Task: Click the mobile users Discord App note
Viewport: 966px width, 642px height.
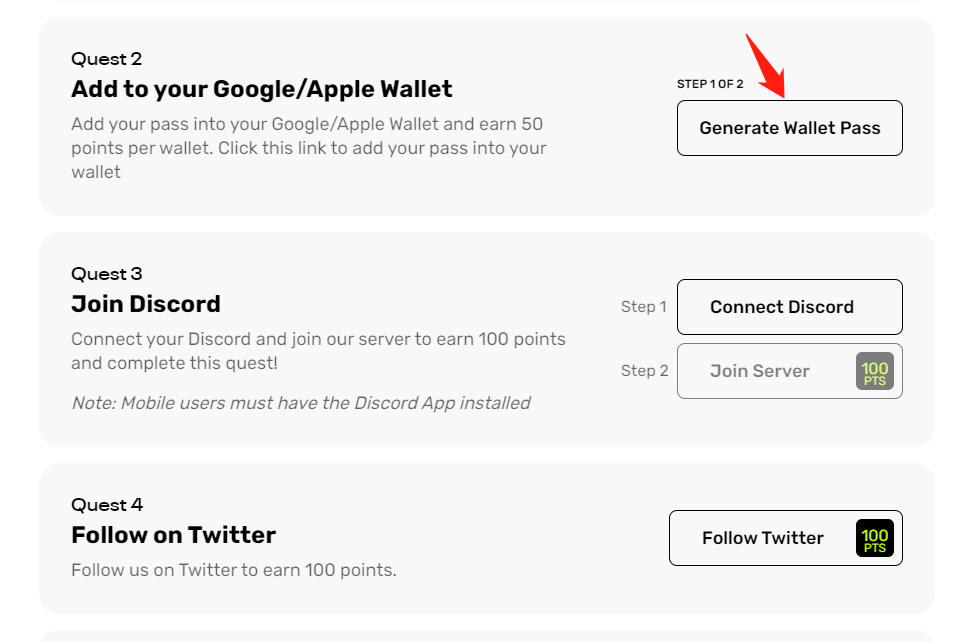Action: click(x=300, y=403)
